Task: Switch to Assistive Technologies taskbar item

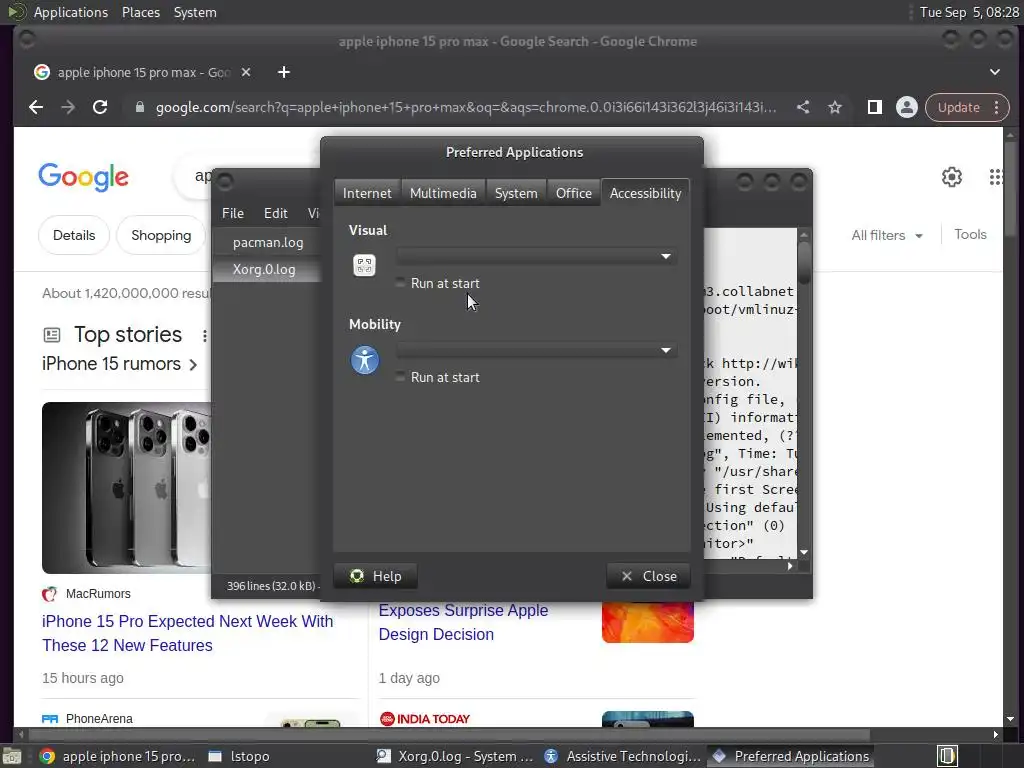Action: point(623,756)
